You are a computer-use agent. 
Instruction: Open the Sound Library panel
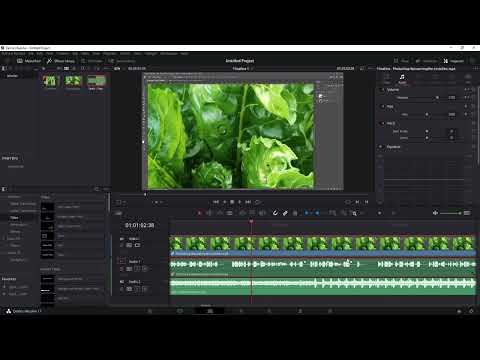click(x=122, y=61)
